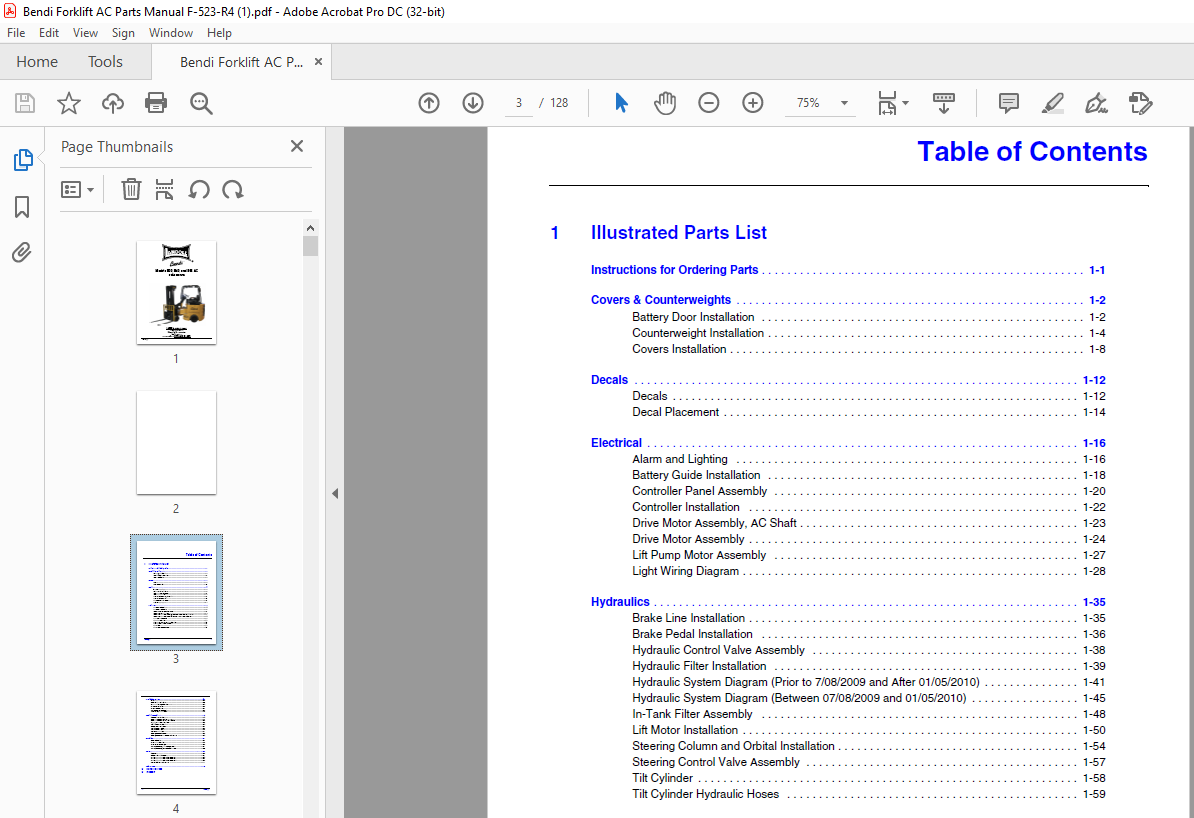Select the Highlight text tool
Screen dimensions: 1194x818
tap(1052, 103)
